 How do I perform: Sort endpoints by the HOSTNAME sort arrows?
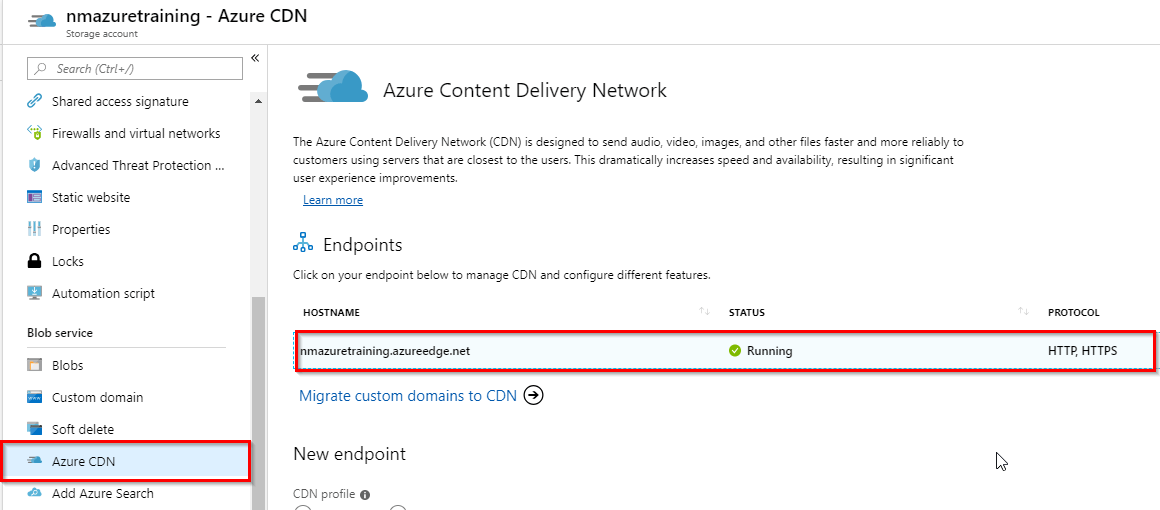[x=704, y=312]
